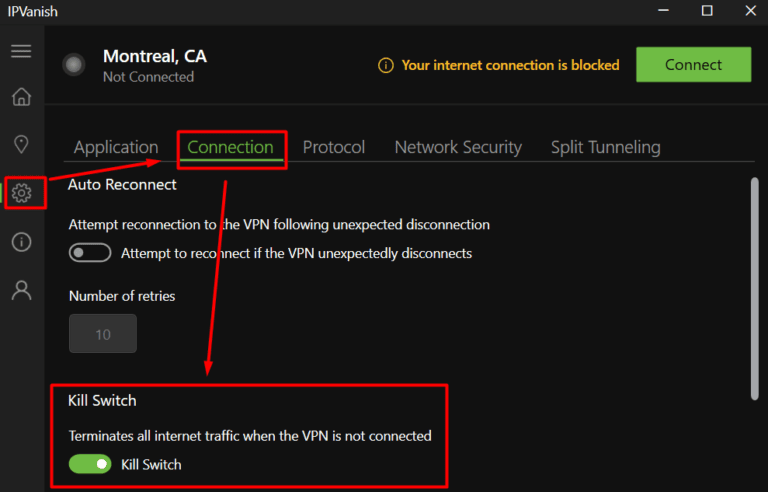The height and width of the screenshot is (492, 768).
Task: Turn off the Kill Switch toggle
Action: (90, 464)
